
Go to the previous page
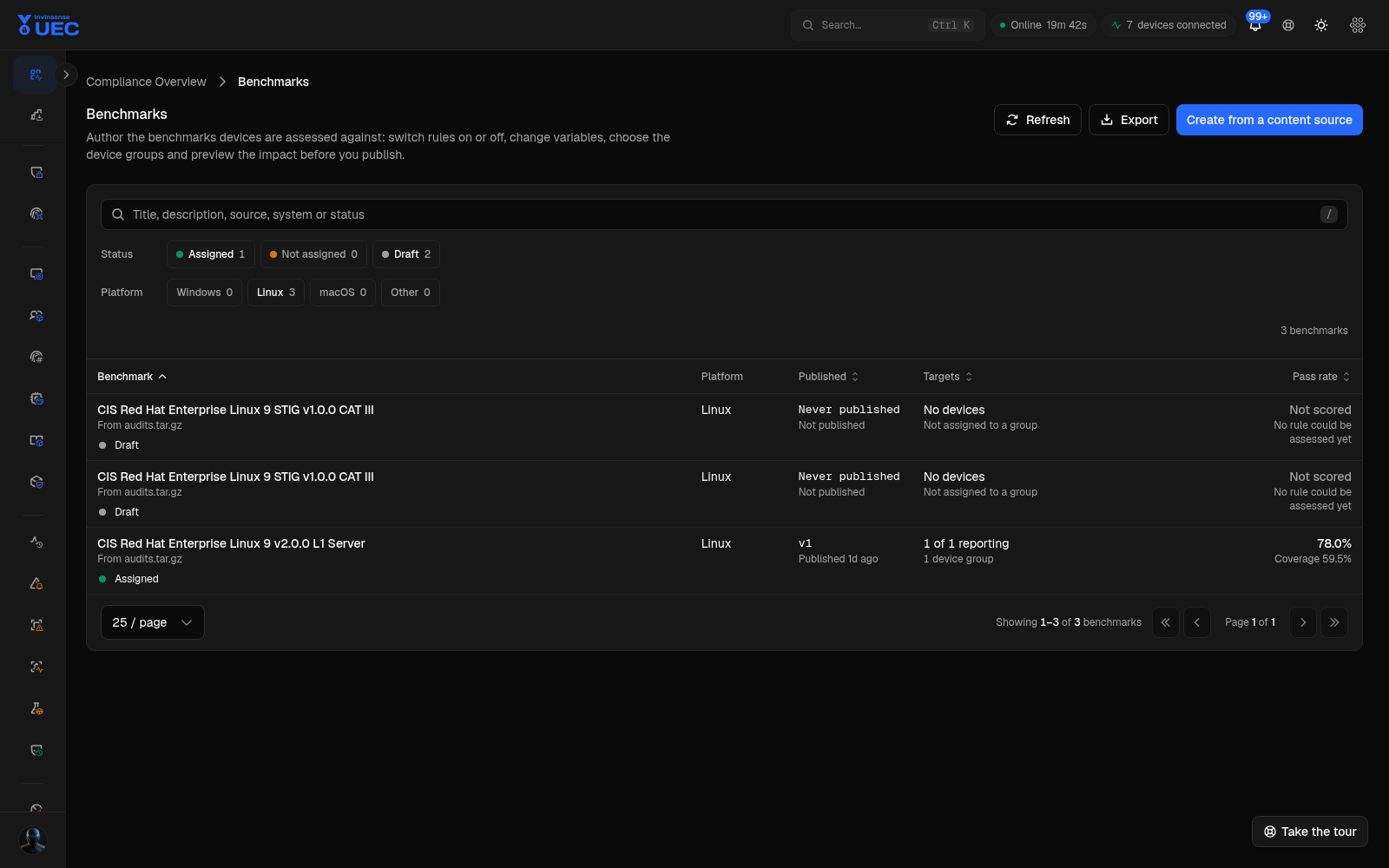tap(1197, 622)
